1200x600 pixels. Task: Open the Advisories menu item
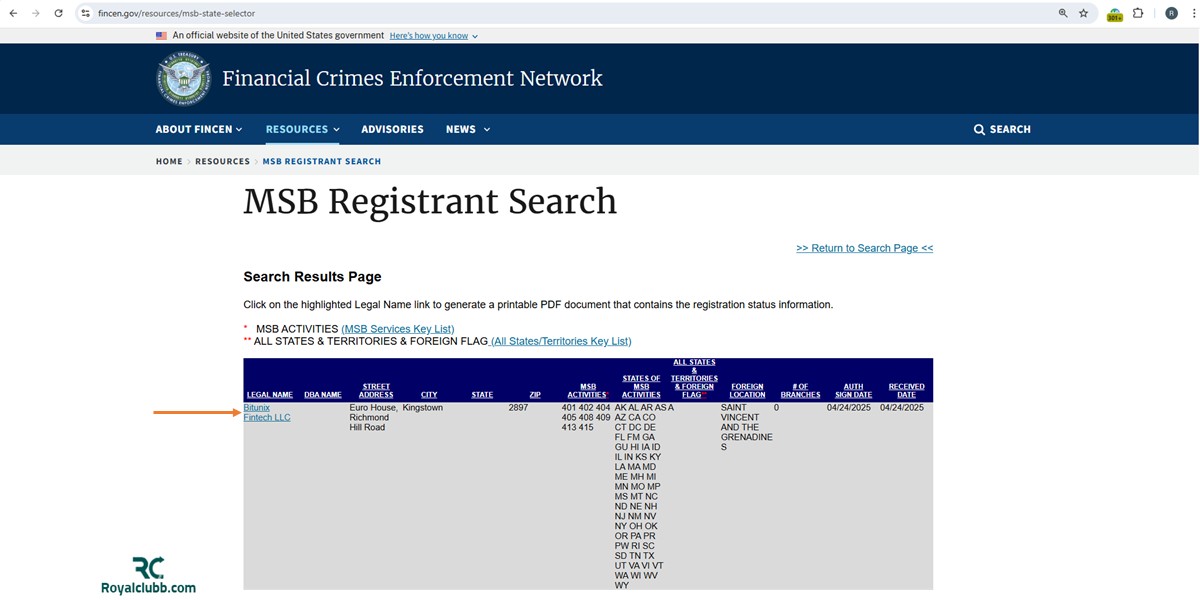tap(392, 129)
